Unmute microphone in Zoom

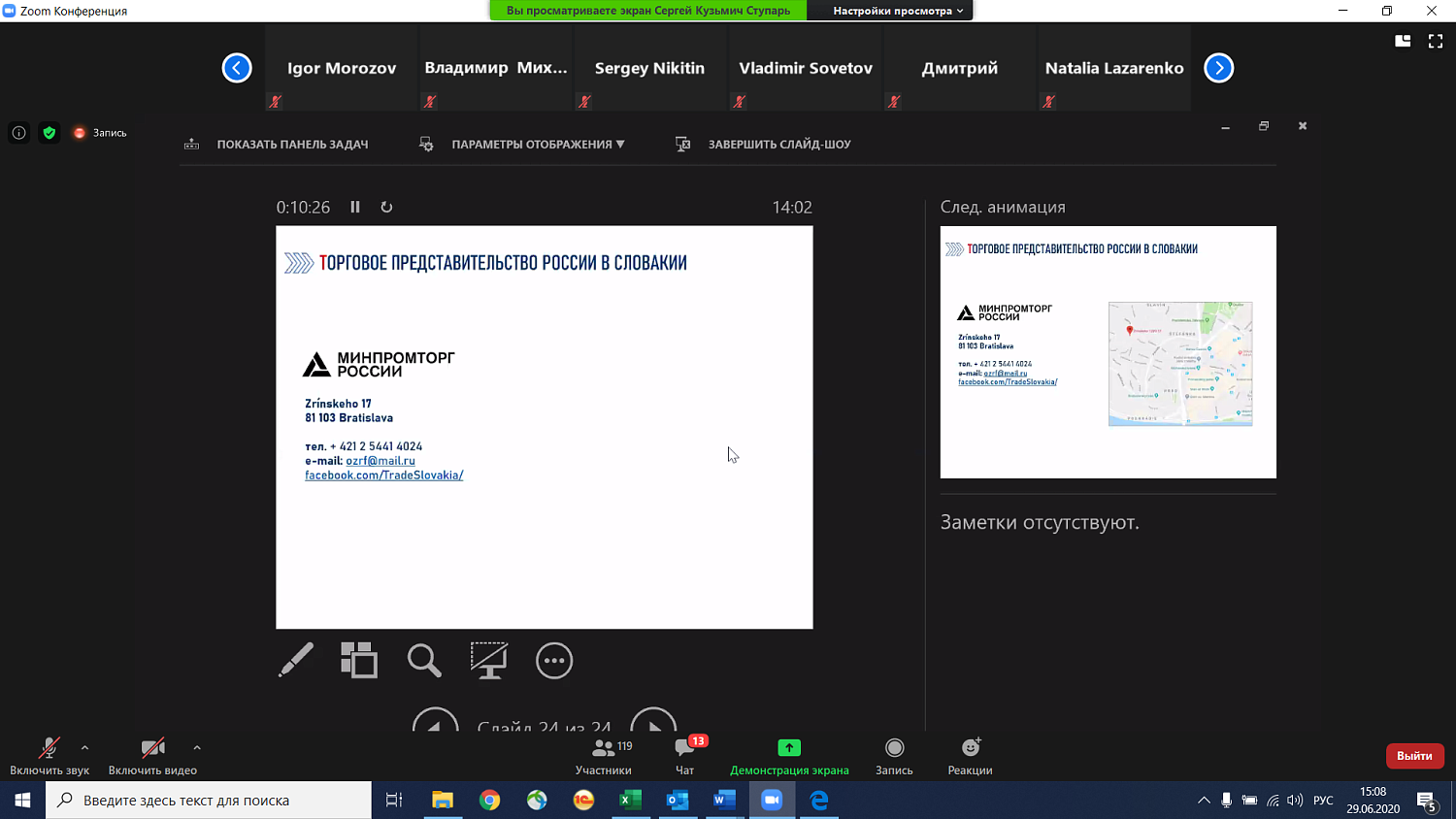50,756
